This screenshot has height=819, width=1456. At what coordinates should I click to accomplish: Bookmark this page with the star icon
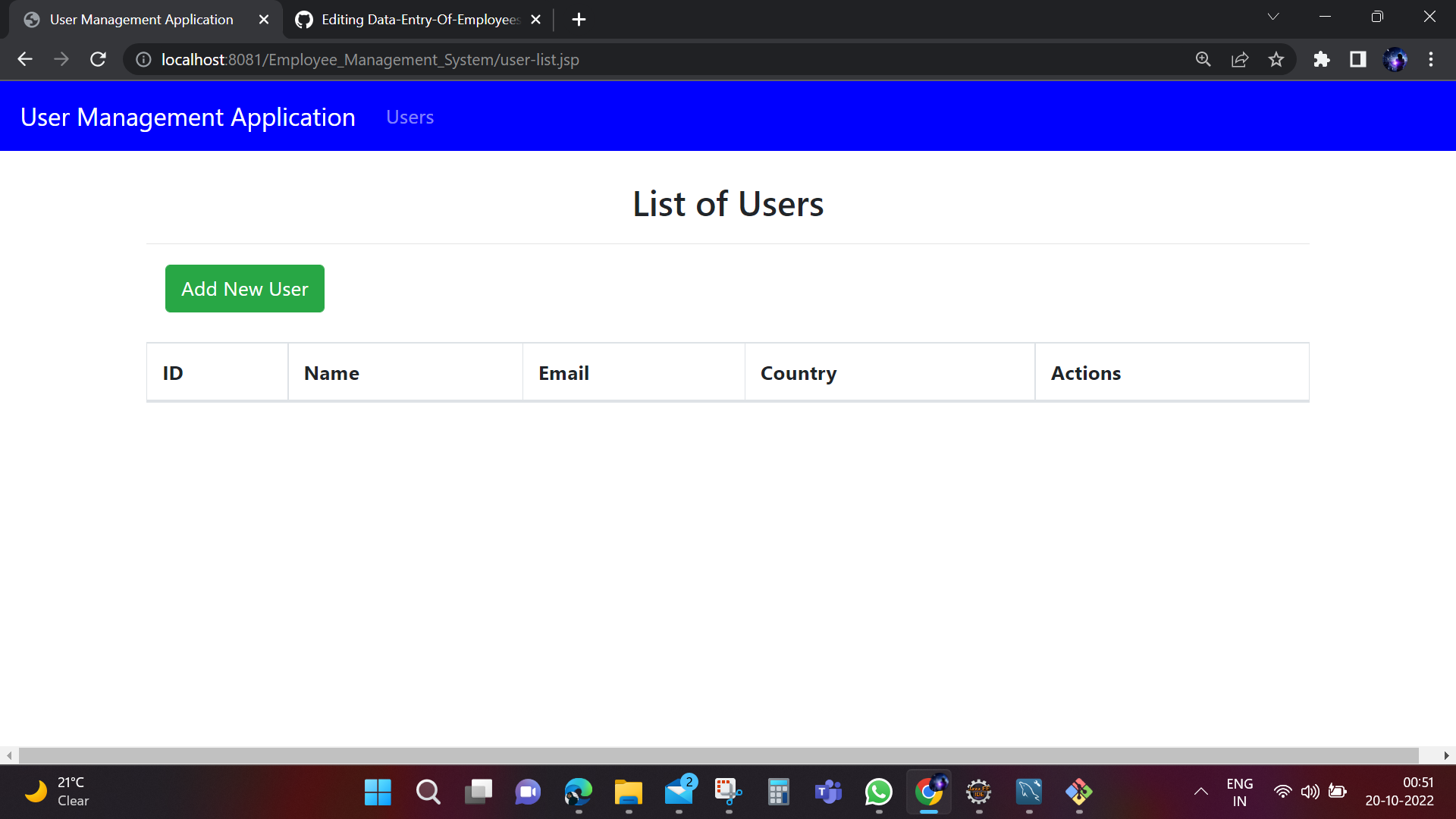1276,59
